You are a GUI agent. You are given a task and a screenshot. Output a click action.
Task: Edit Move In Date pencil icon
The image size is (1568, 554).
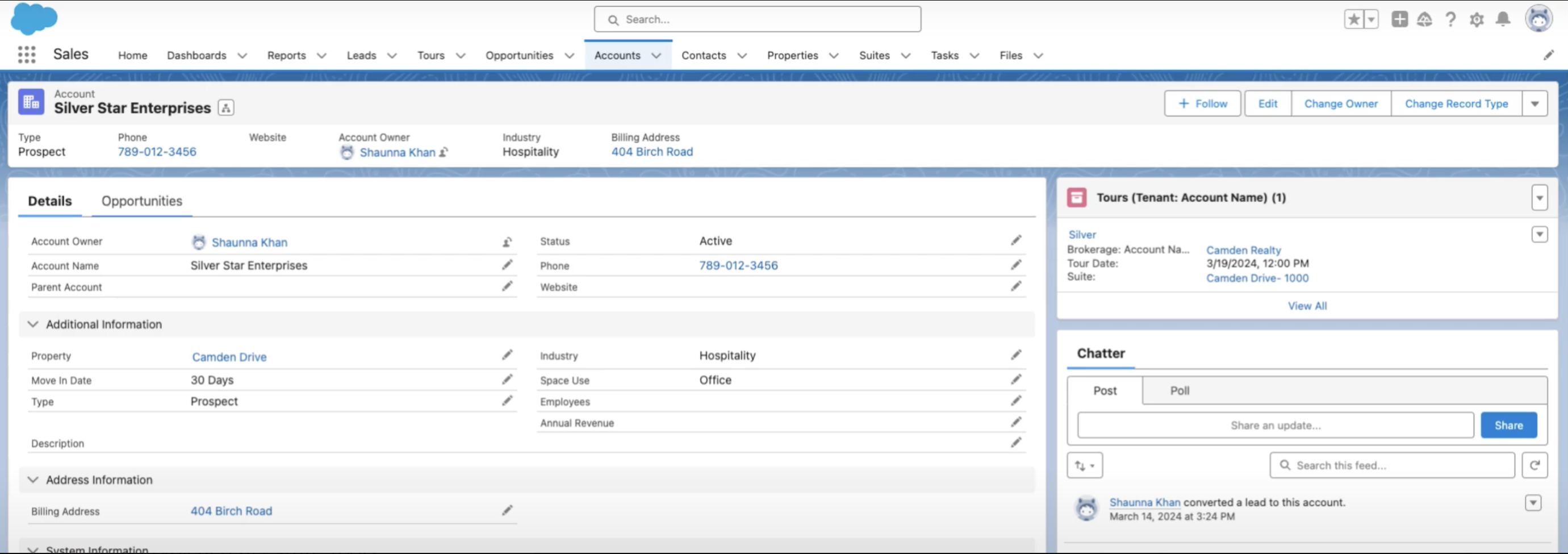(x=507, y=380)
